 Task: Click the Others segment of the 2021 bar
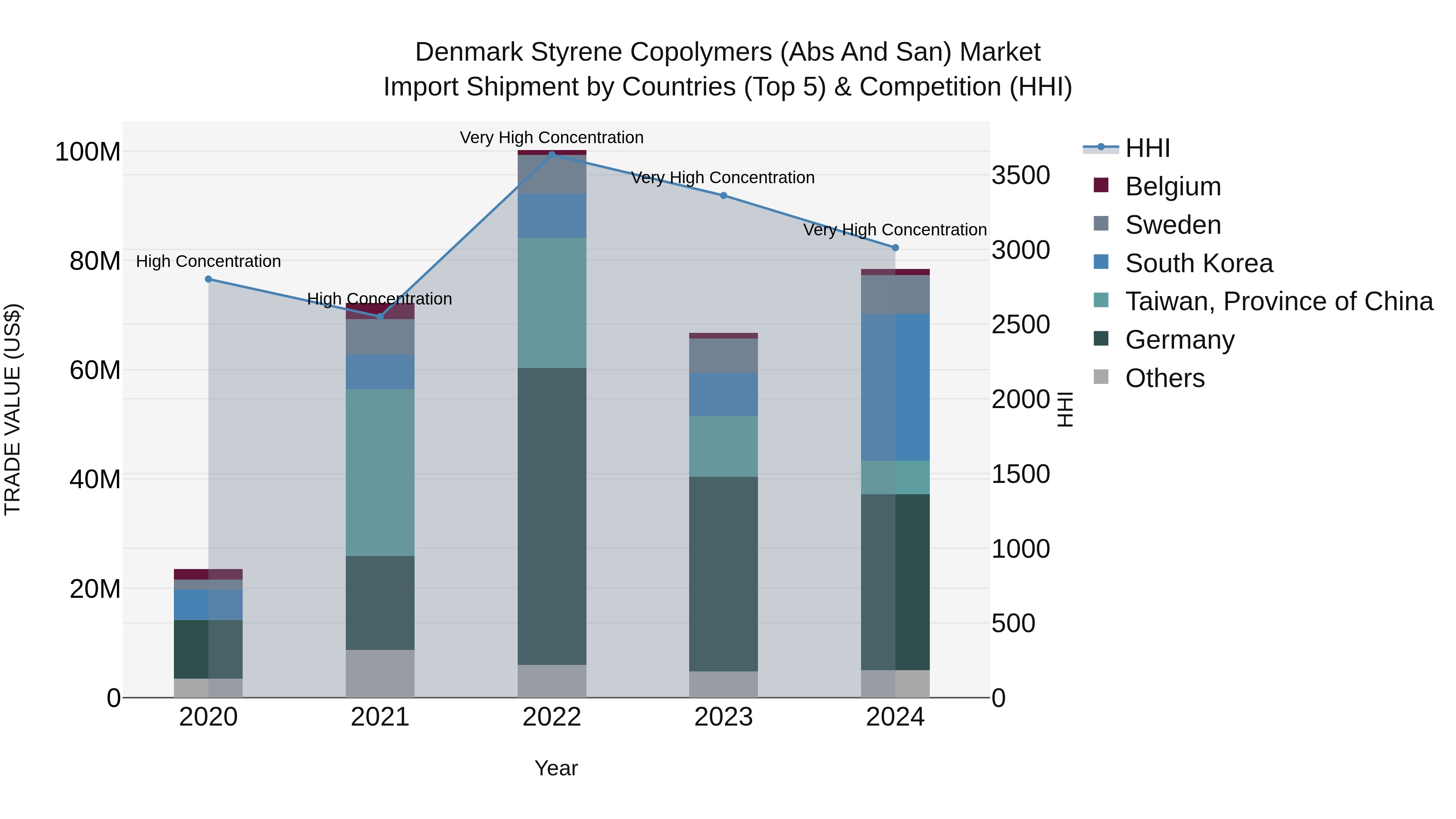click(381, 674)
